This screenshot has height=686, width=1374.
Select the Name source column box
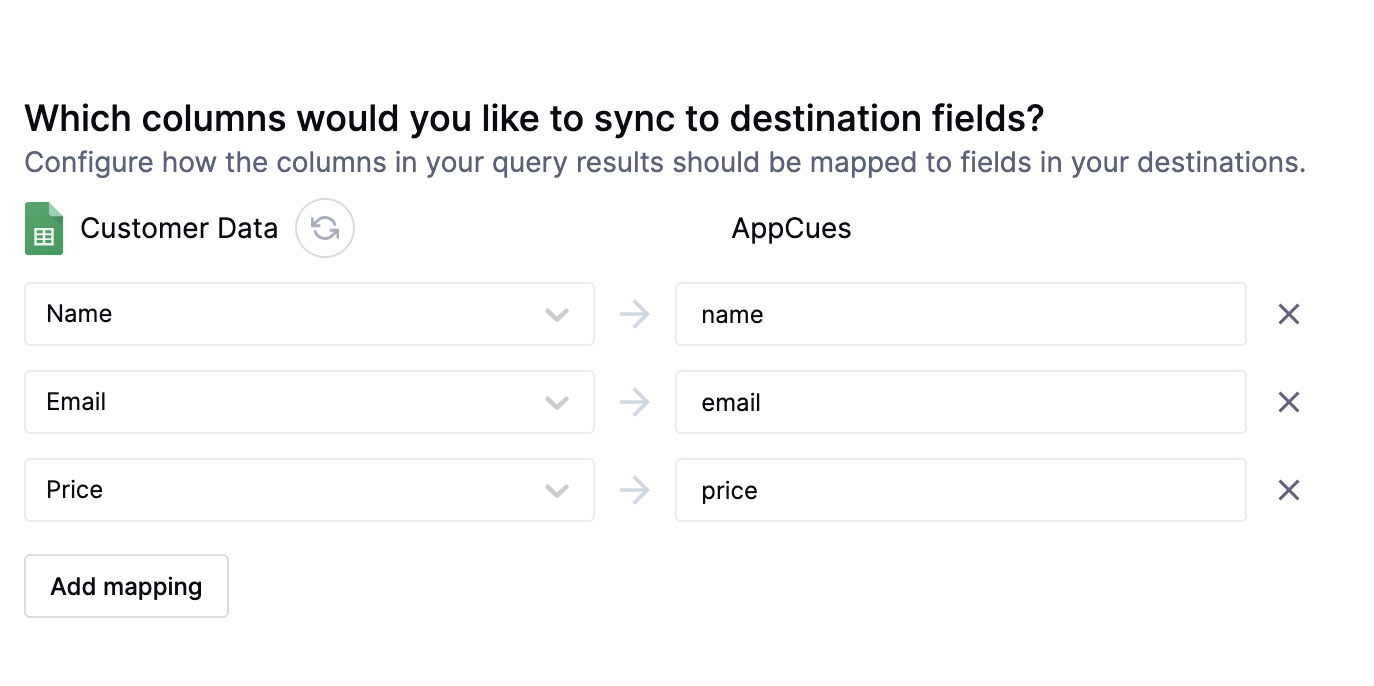310,314
